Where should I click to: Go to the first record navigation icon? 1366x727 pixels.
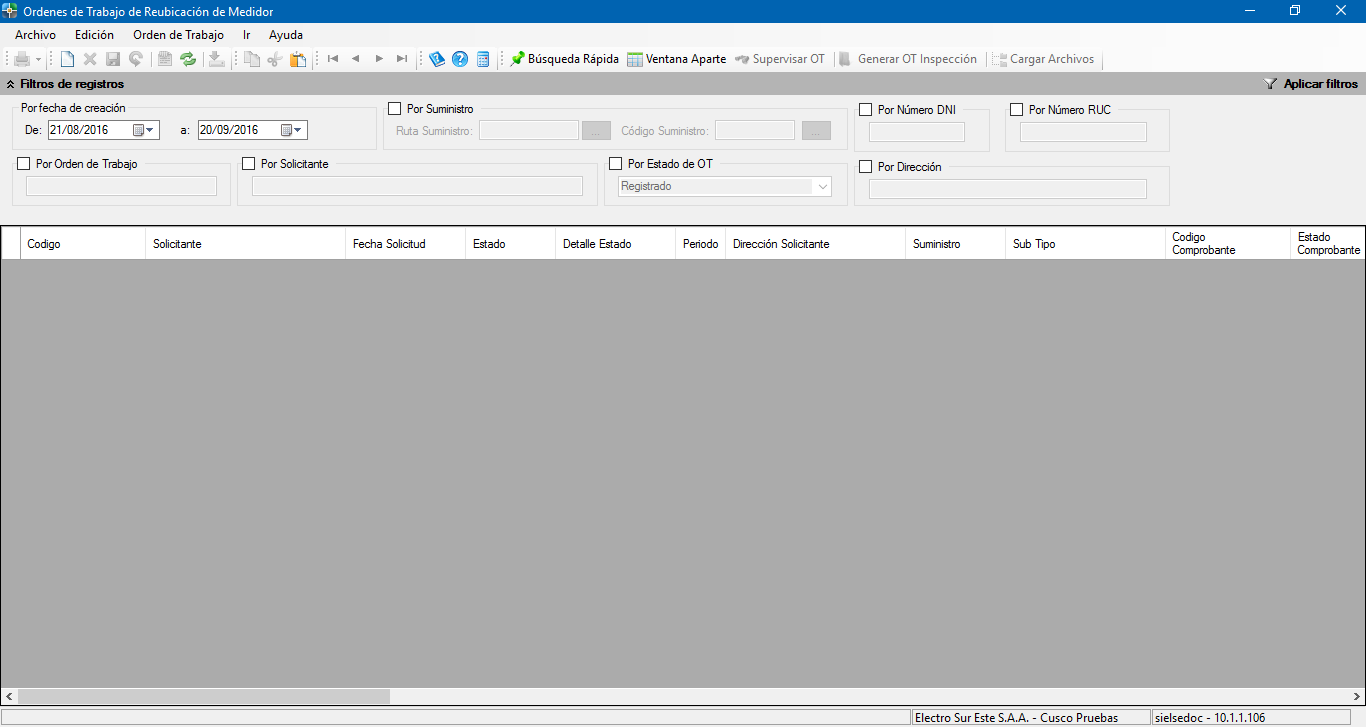pyautogui.click(x=333, y=59)
